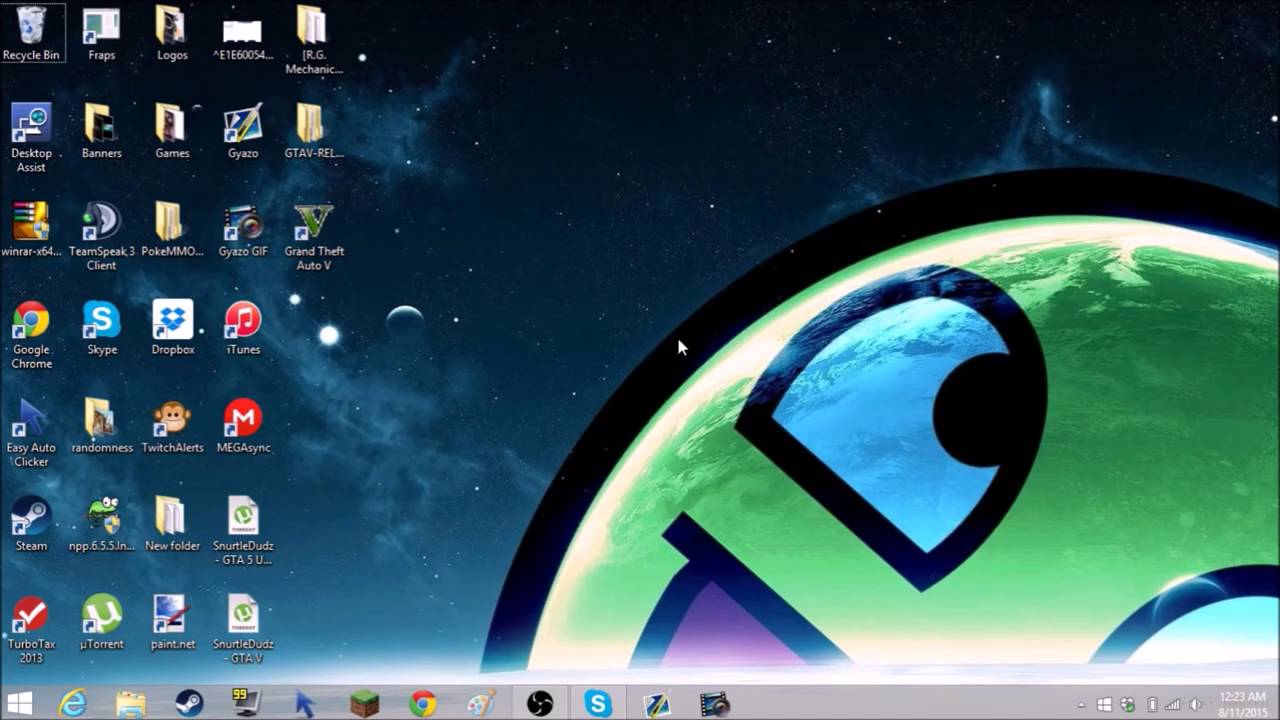Select the Logos folder on desktop
This screenshot has width=1280, height=720.
click(x=172, y=33)
